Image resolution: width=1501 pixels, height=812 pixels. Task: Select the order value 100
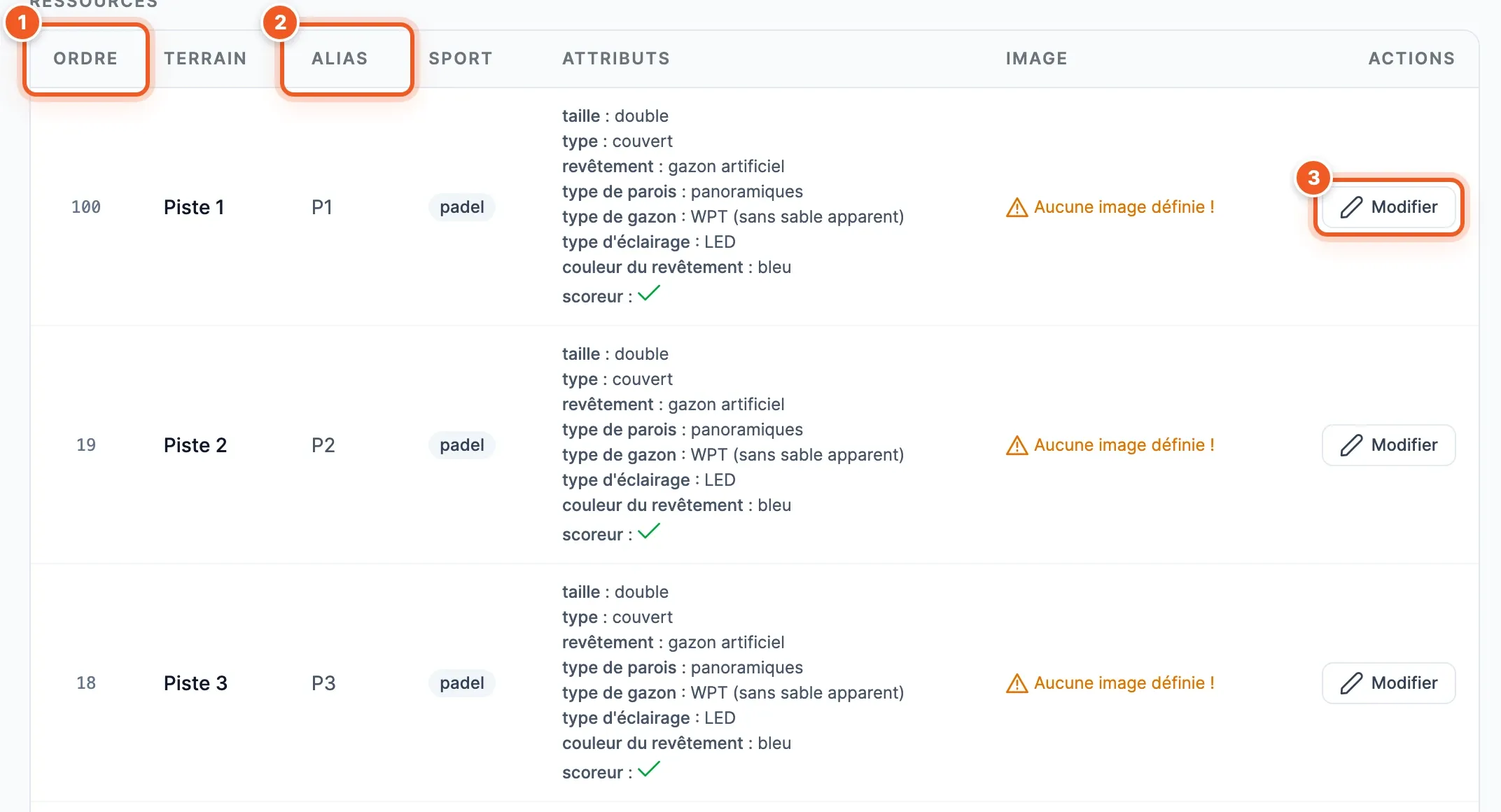86,207
